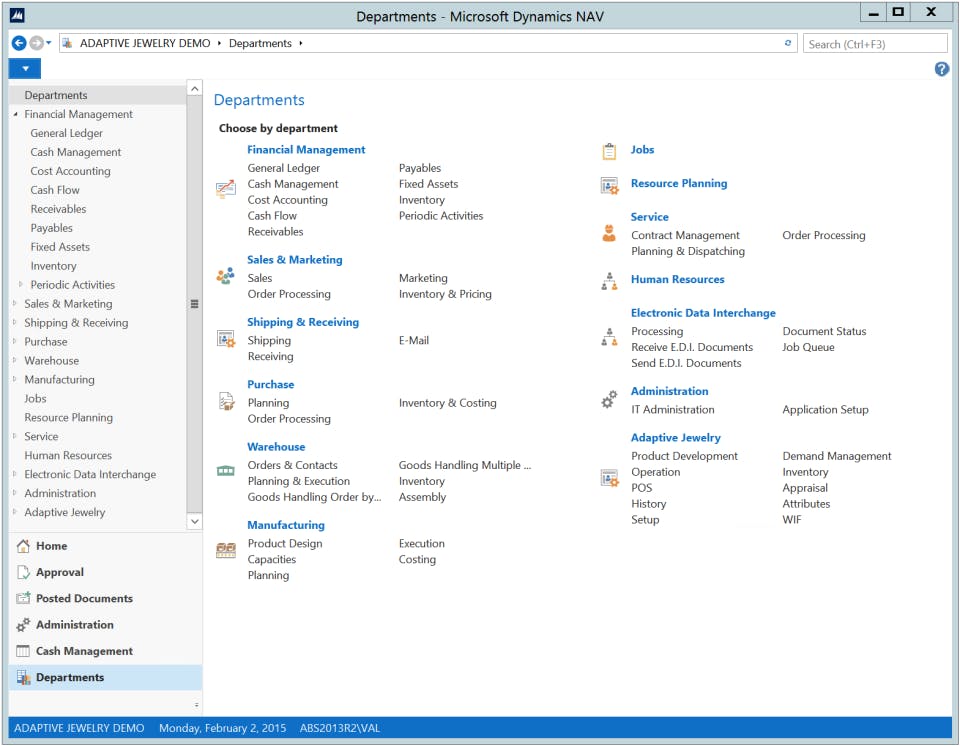Open the General Ledger link
This screenshot has width=960, height=746.
(x=284, y=168)
